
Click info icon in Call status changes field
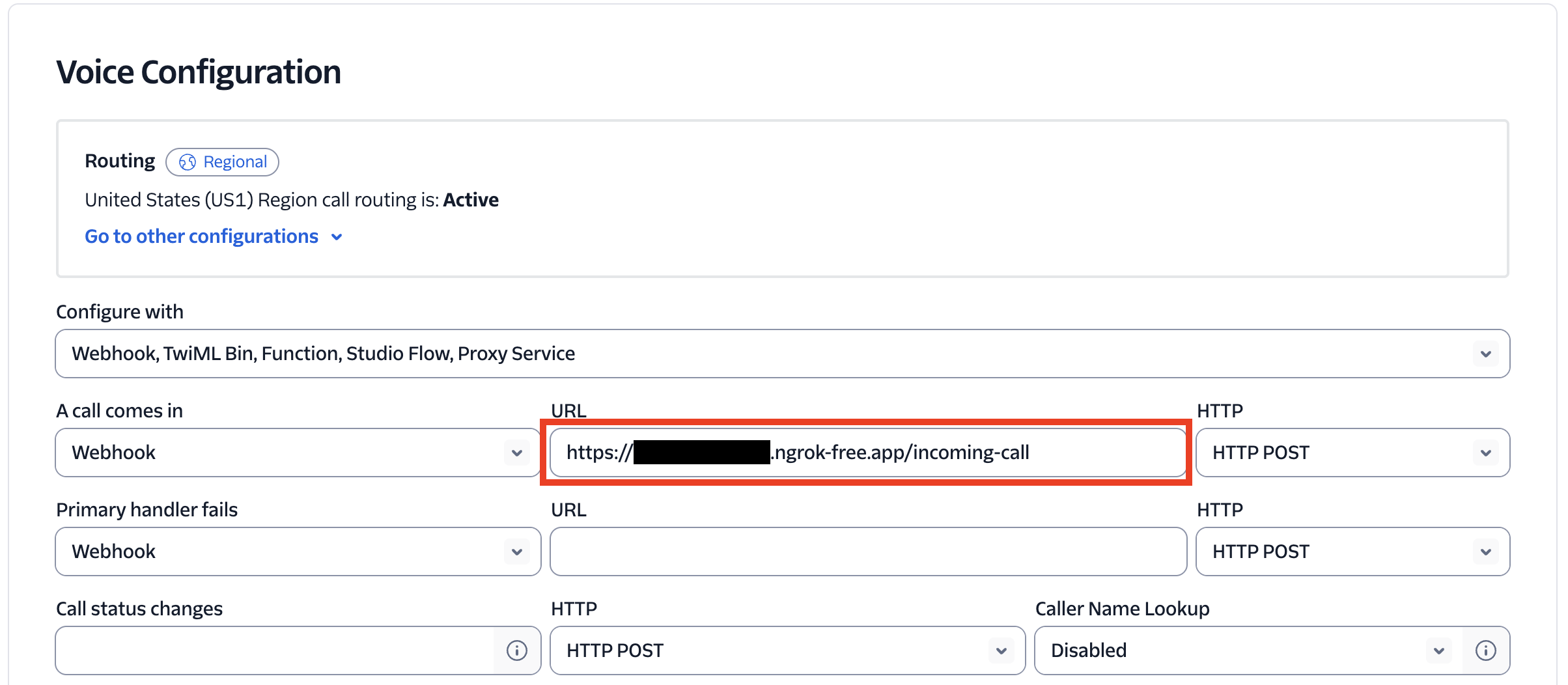coord(517,650)
